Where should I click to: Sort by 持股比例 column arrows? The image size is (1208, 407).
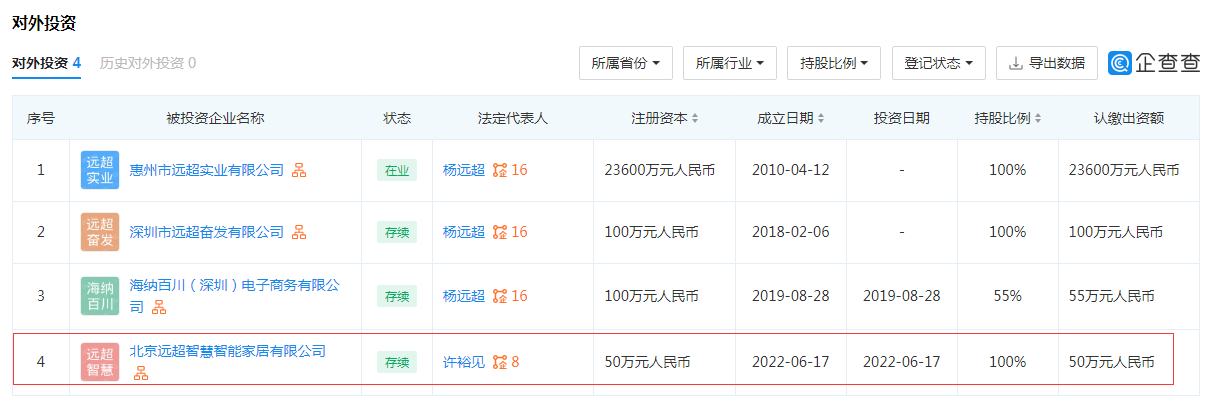1038,118
